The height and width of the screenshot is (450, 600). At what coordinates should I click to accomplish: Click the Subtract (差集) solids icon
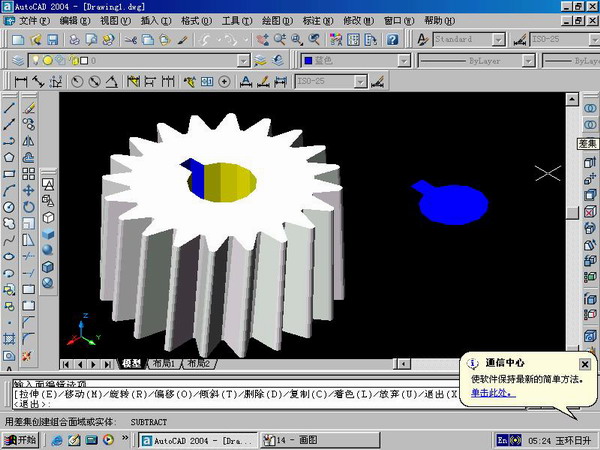coord(590,125)
